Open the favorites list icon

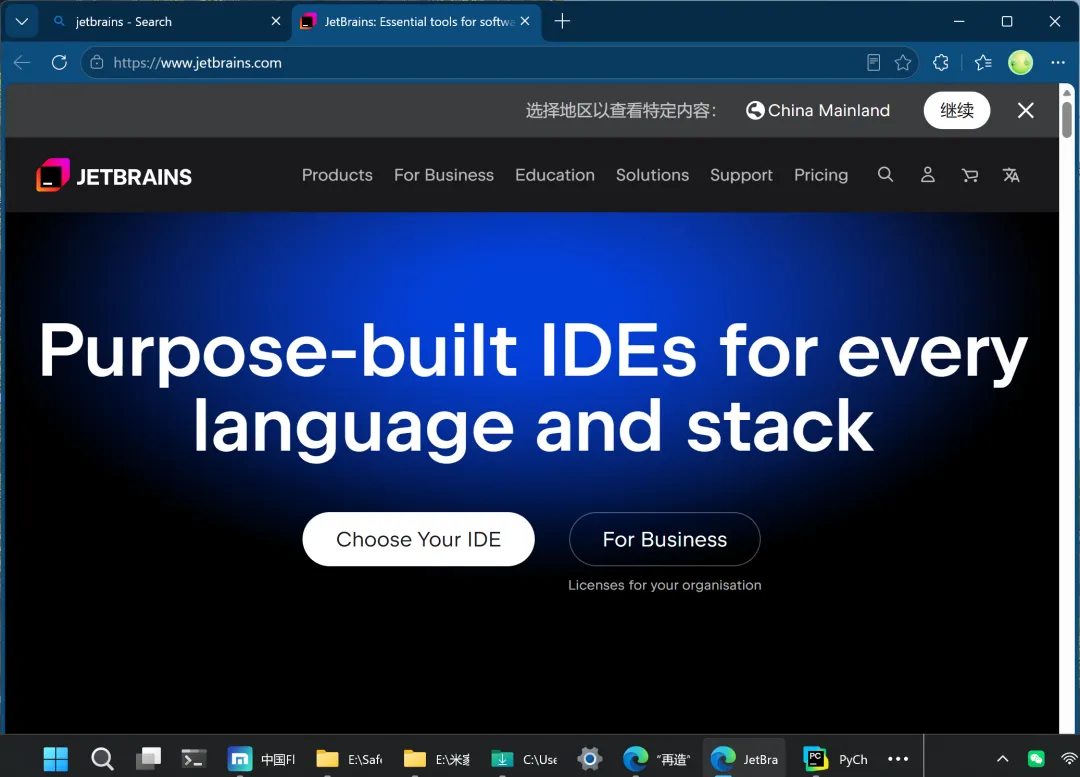tap(983, 63)
